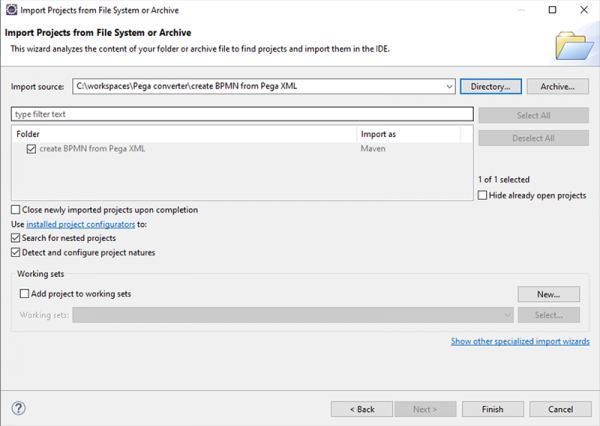The height and width of the screenshot is (426, 600).
Task: Check Add project to working sets
Action: coord(25,294)
